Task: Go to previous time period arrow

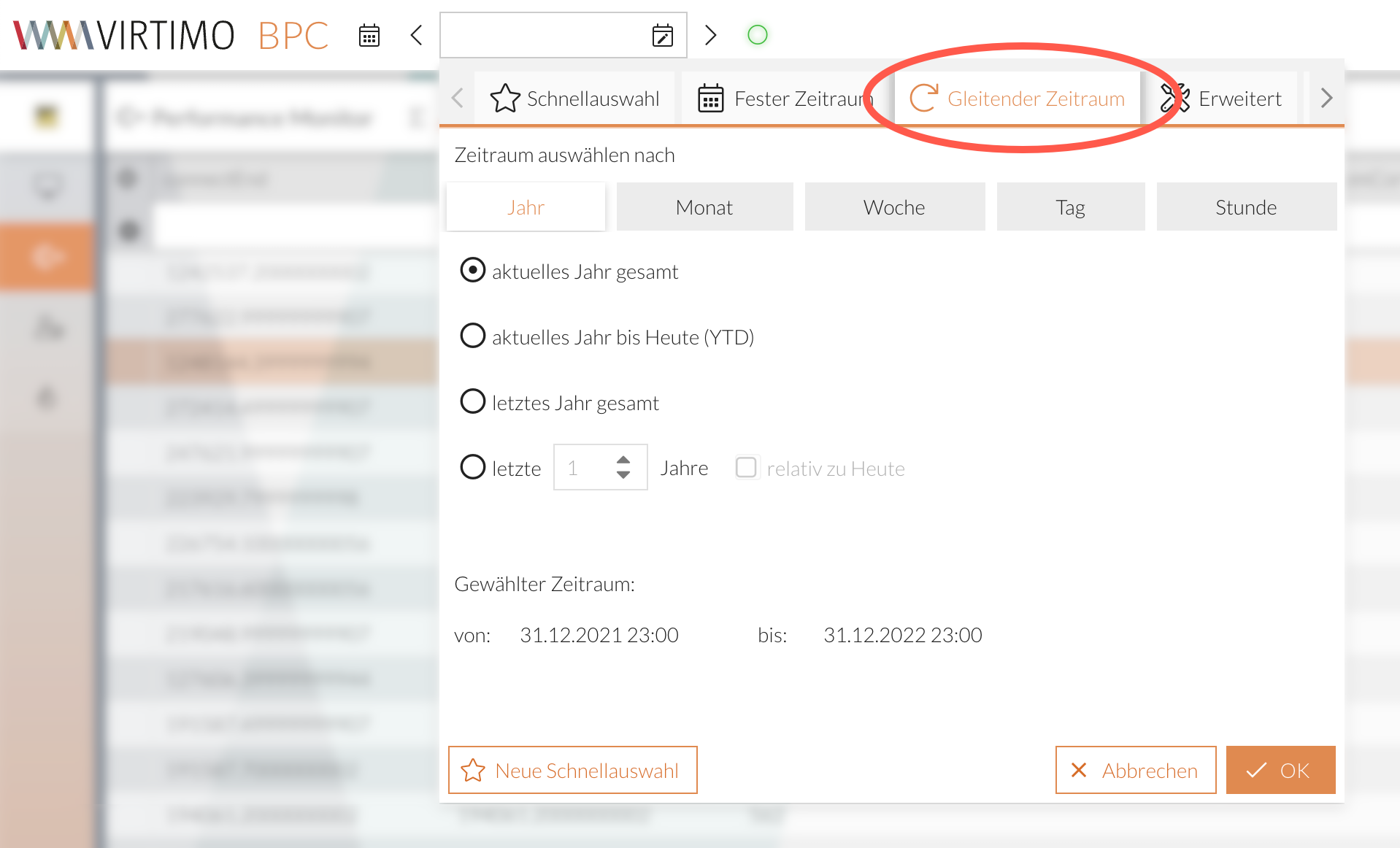Action: tap(417, 35)
